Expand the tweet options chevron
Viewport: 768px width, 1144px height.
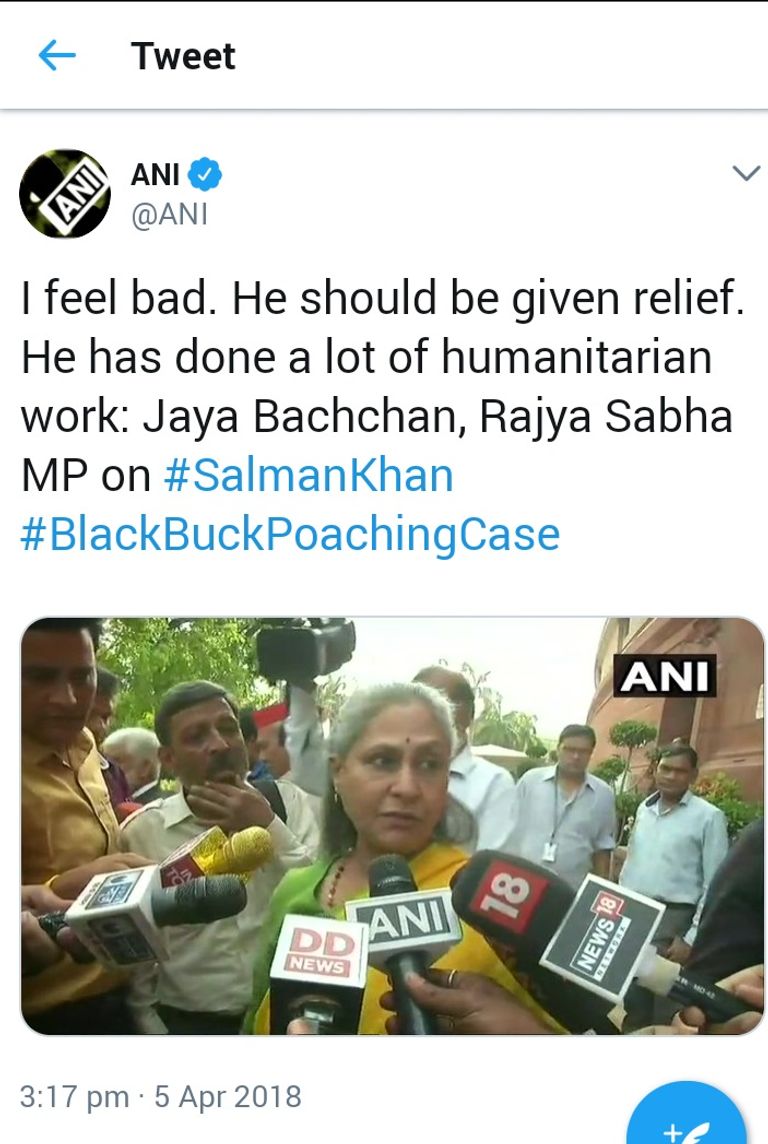[x=745, y=174]
